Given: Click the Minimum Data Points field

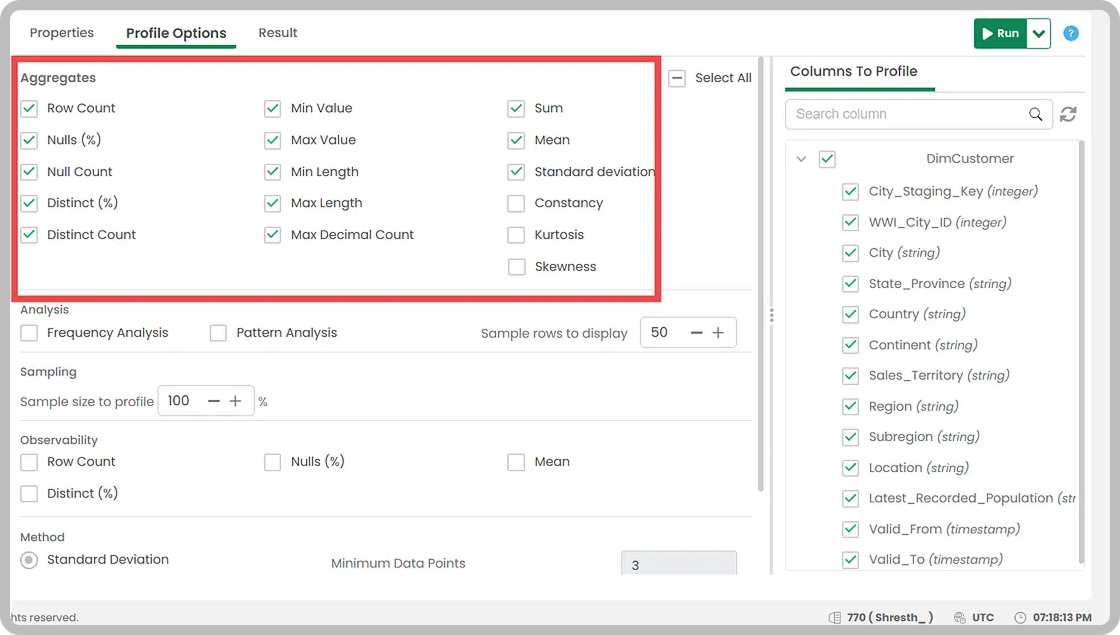Looking at the screenshot, I should [679, 564].
